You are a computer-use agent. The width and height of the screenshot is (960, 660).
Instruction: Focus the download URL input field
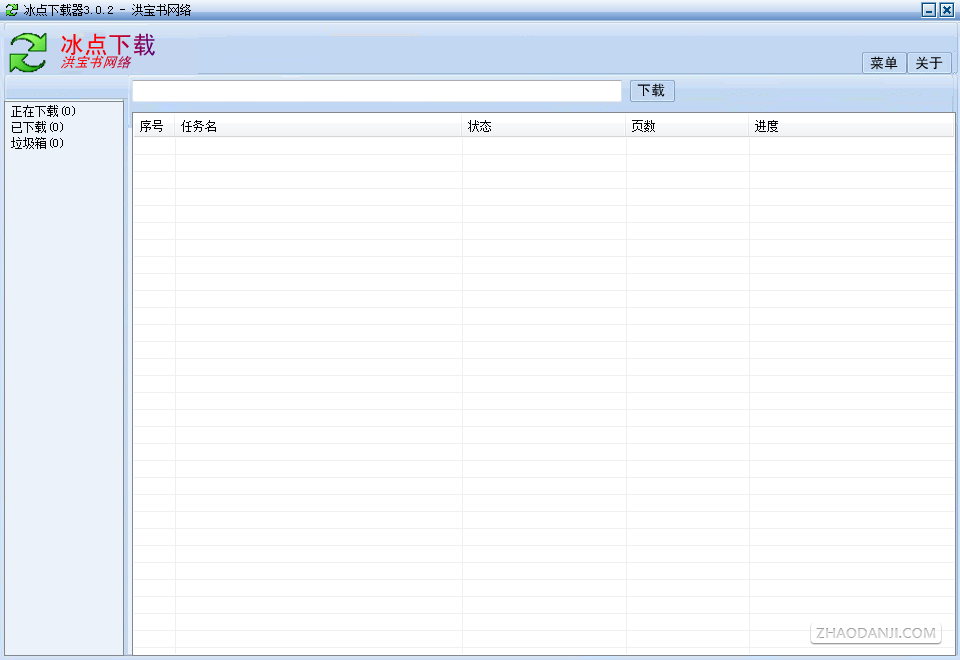click(x=377, y=91)
